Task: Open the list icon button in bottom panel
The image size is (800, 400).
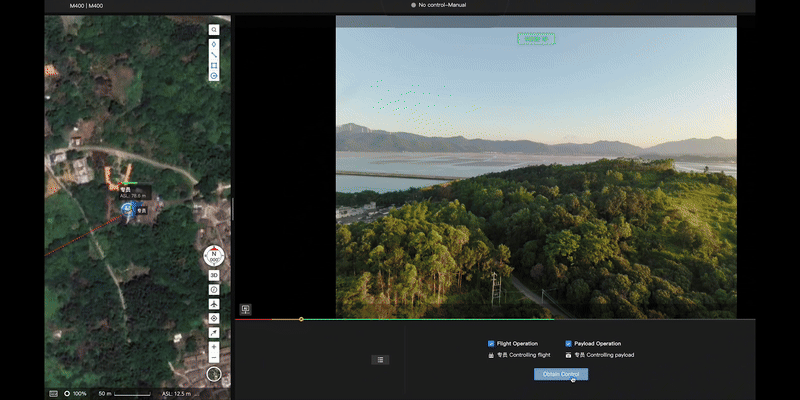Action: (380, 360)
